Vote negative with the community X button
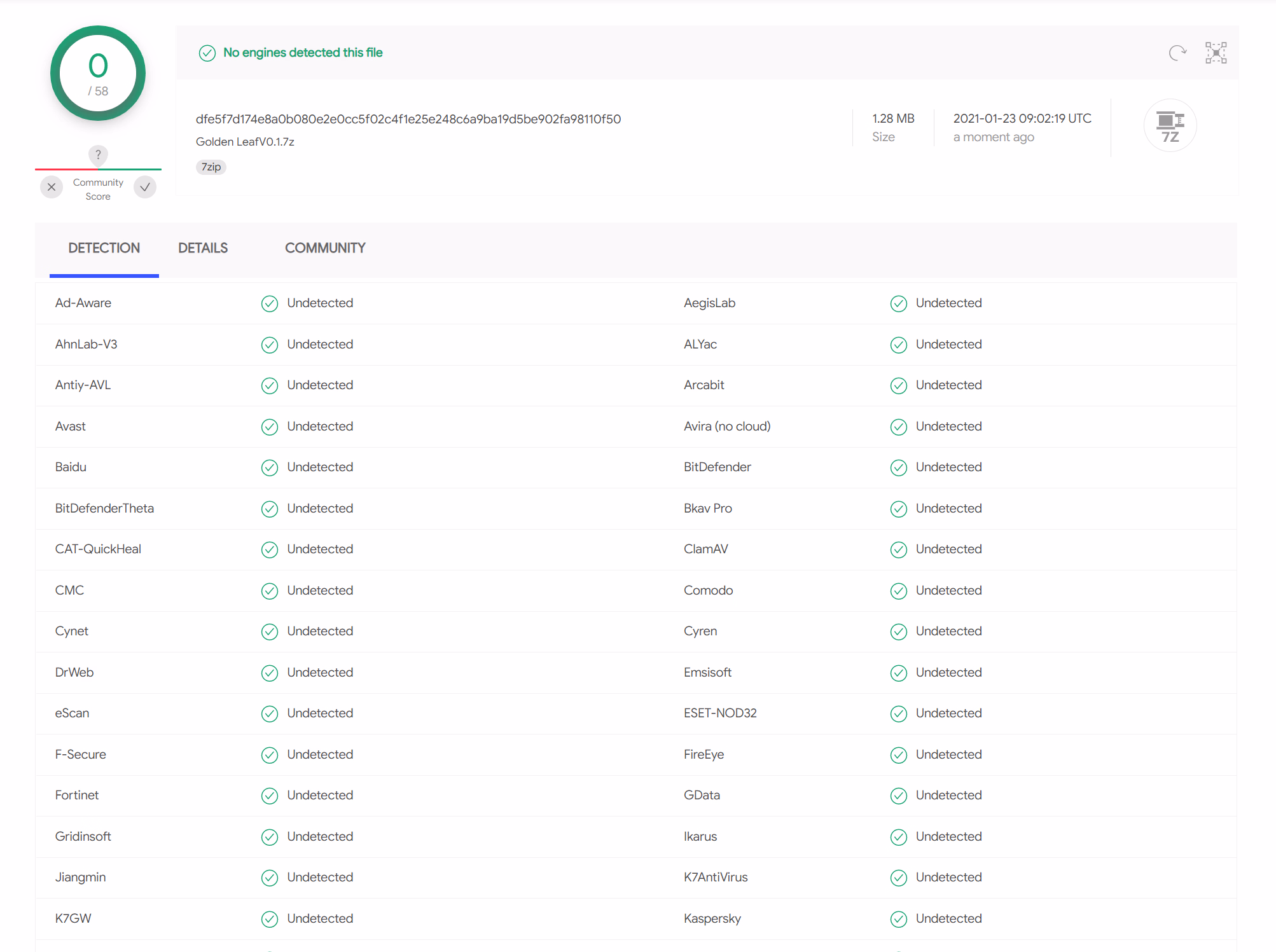Screen dimensions: 1276x952 (x=52, y=187)
